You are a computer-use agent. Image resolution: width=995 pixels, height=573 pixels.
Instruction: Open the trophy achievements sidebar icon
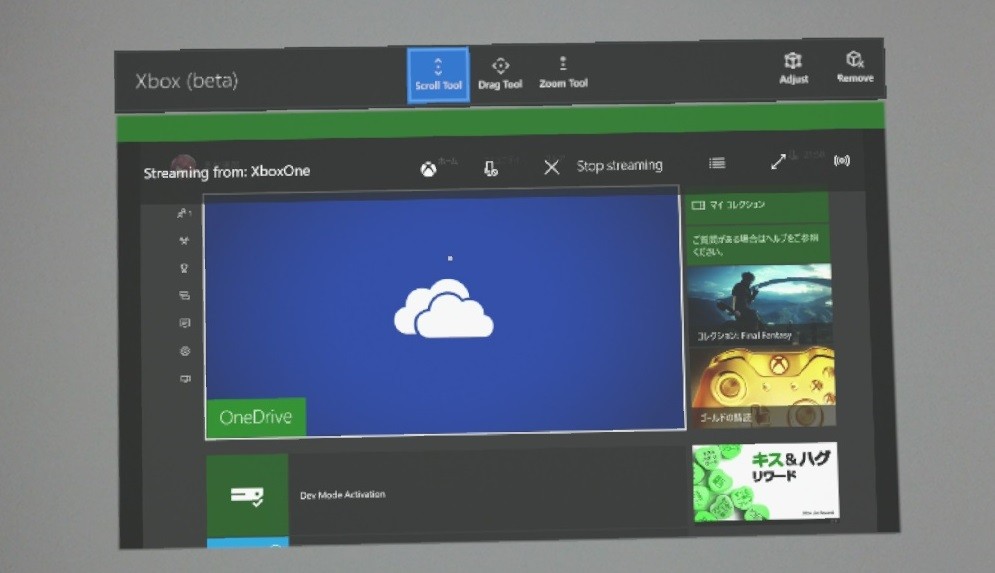click(x=184, y=268)
